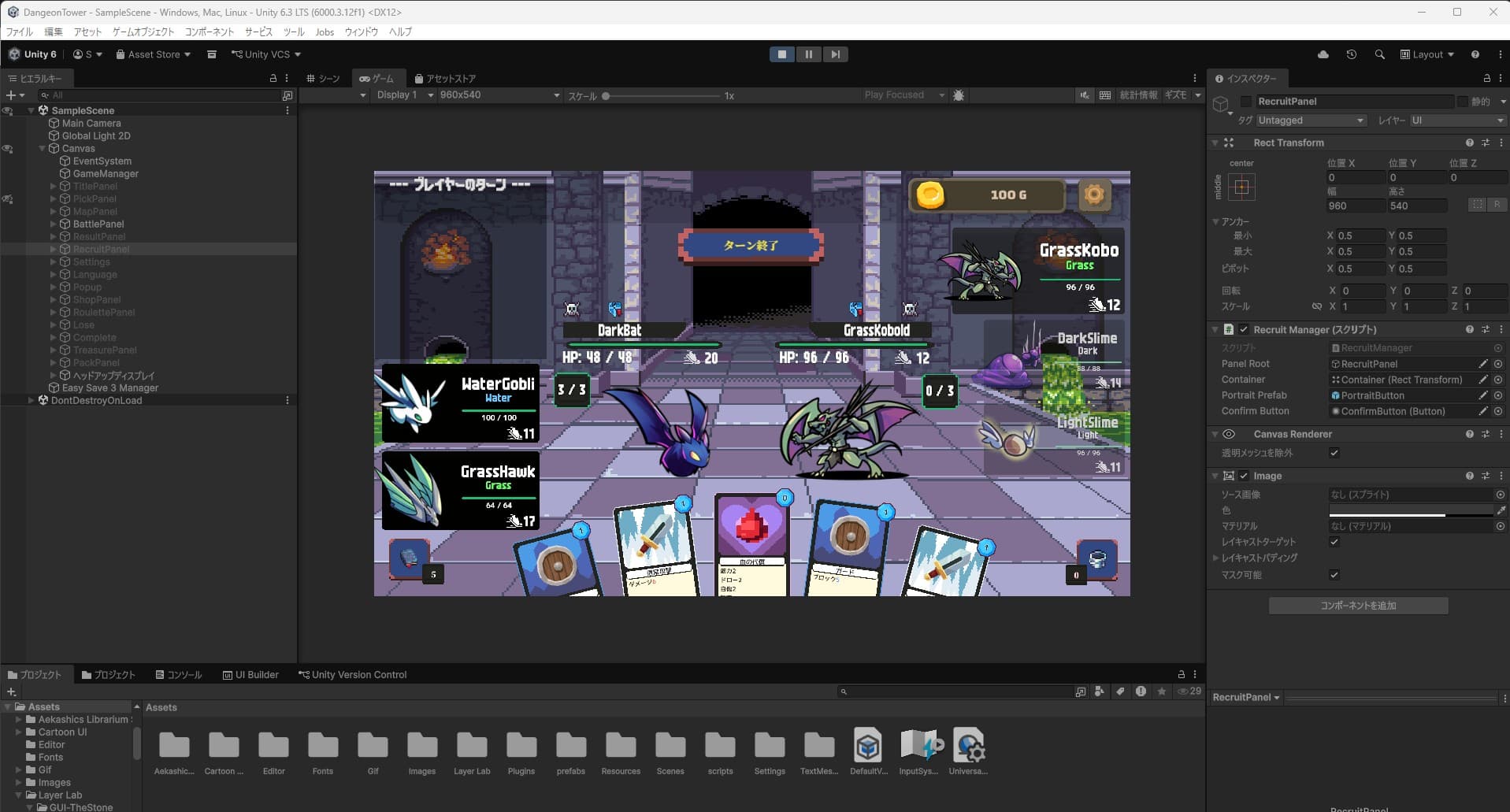The height and width of the screenshot is (812, 1510).
Task: Open Unity cloud services icon
Action: [1323, 54]
